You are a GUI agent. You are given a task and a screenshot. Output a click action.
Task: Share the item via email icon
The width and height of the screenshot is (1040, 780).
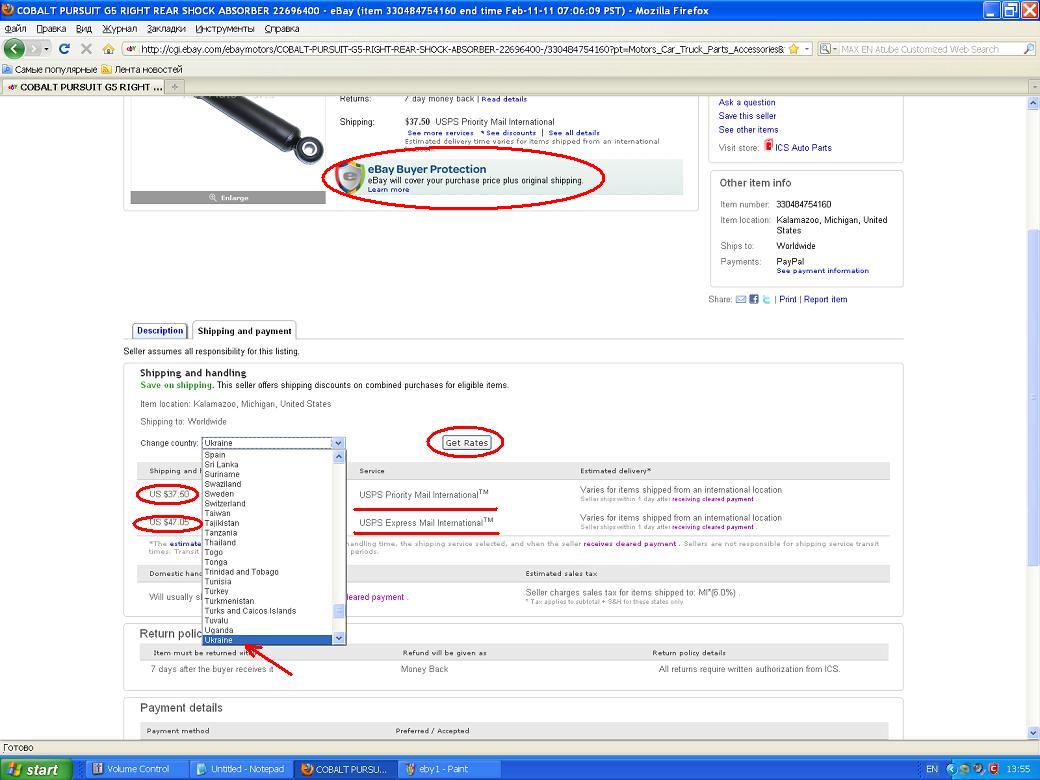coord(741,299)
